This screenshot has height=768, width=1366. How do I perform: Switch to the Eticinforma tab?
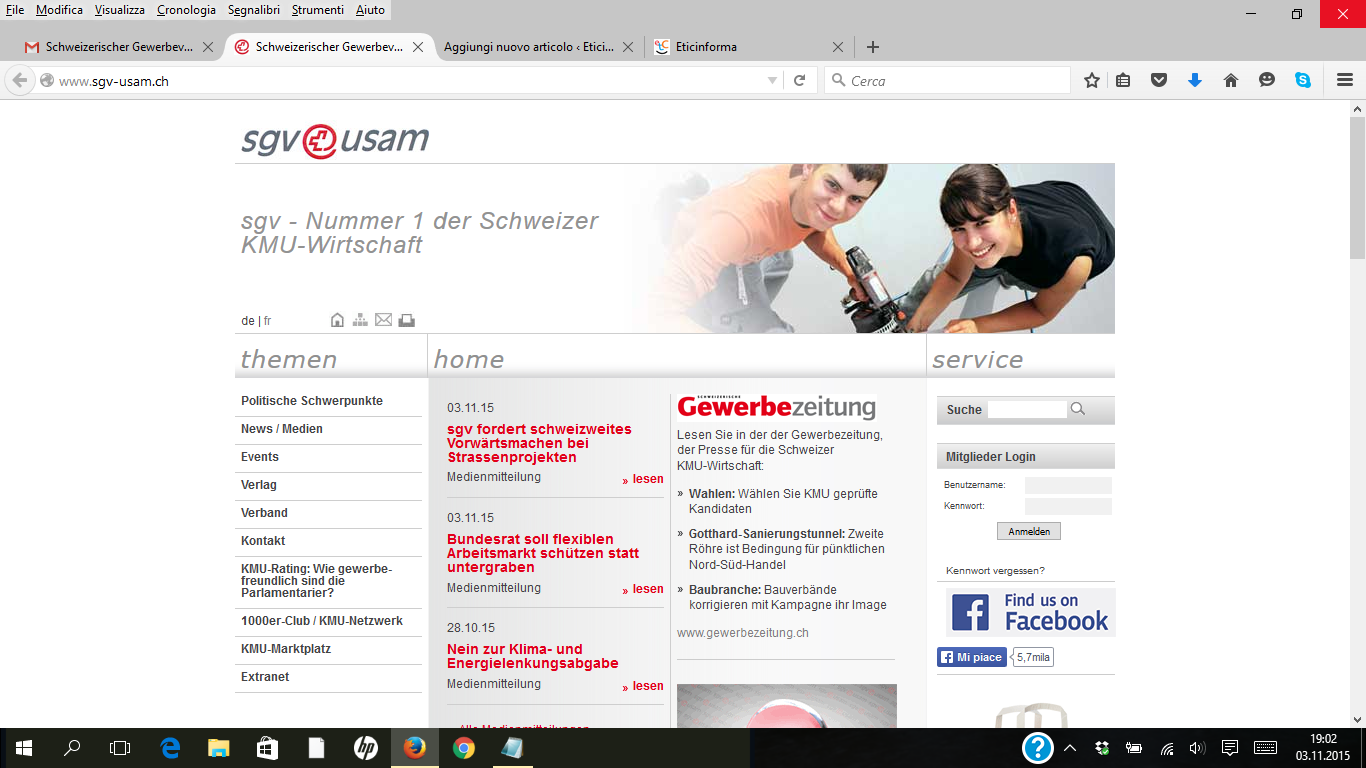(x=749, y=47)
